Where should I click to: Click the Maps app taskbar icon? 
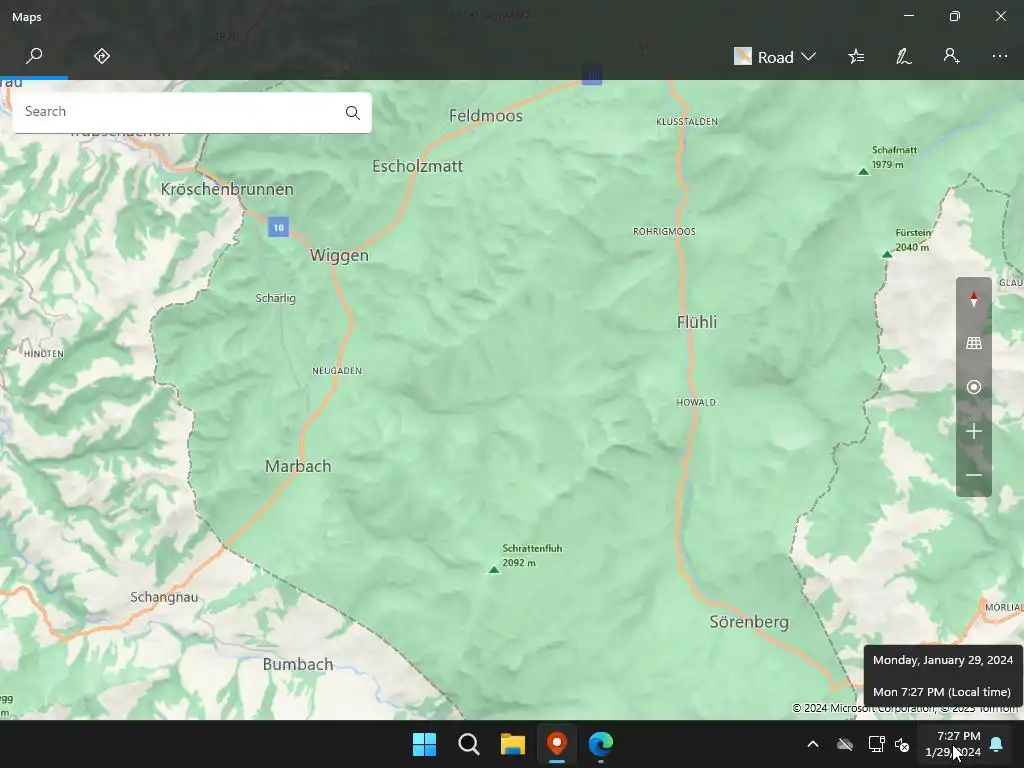coord(556,744)
